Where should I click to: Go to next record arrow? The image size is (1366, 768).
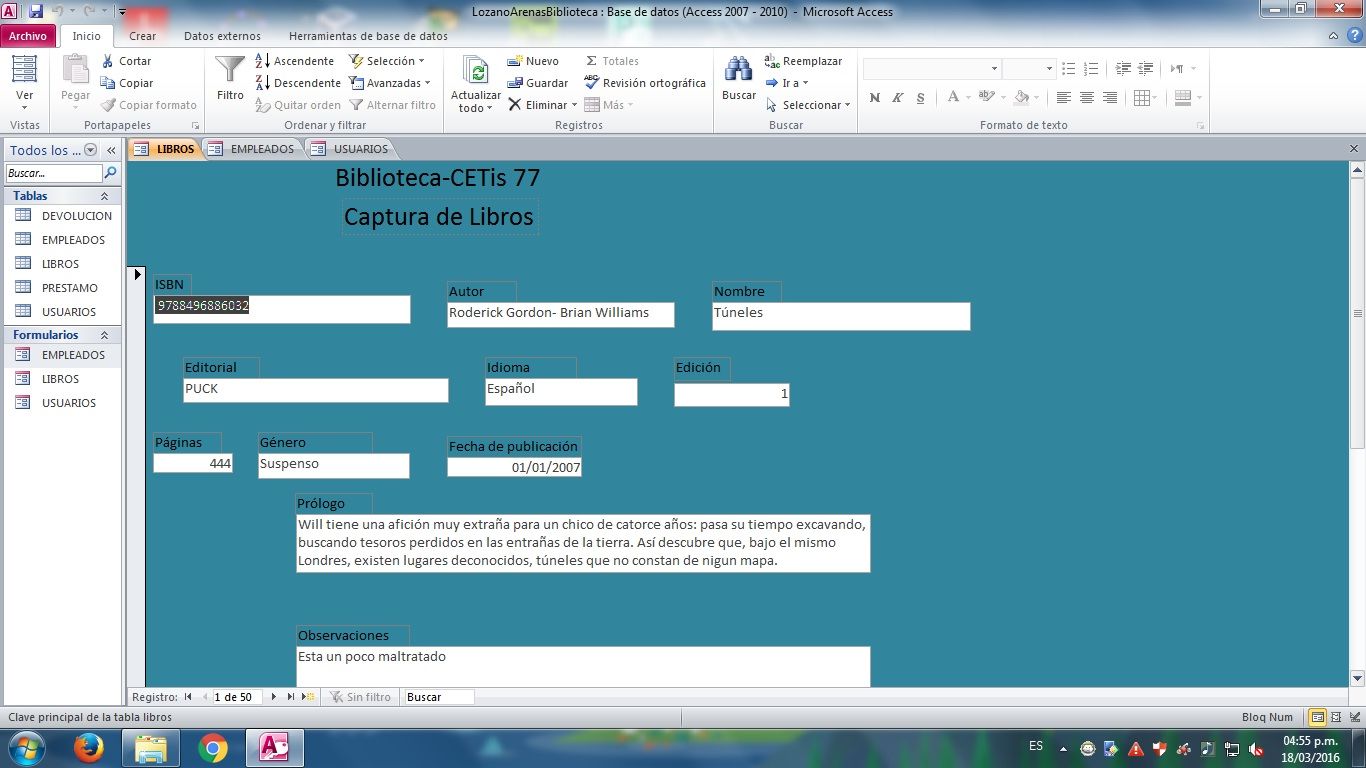pyautogui.click(x=273, y=697)
